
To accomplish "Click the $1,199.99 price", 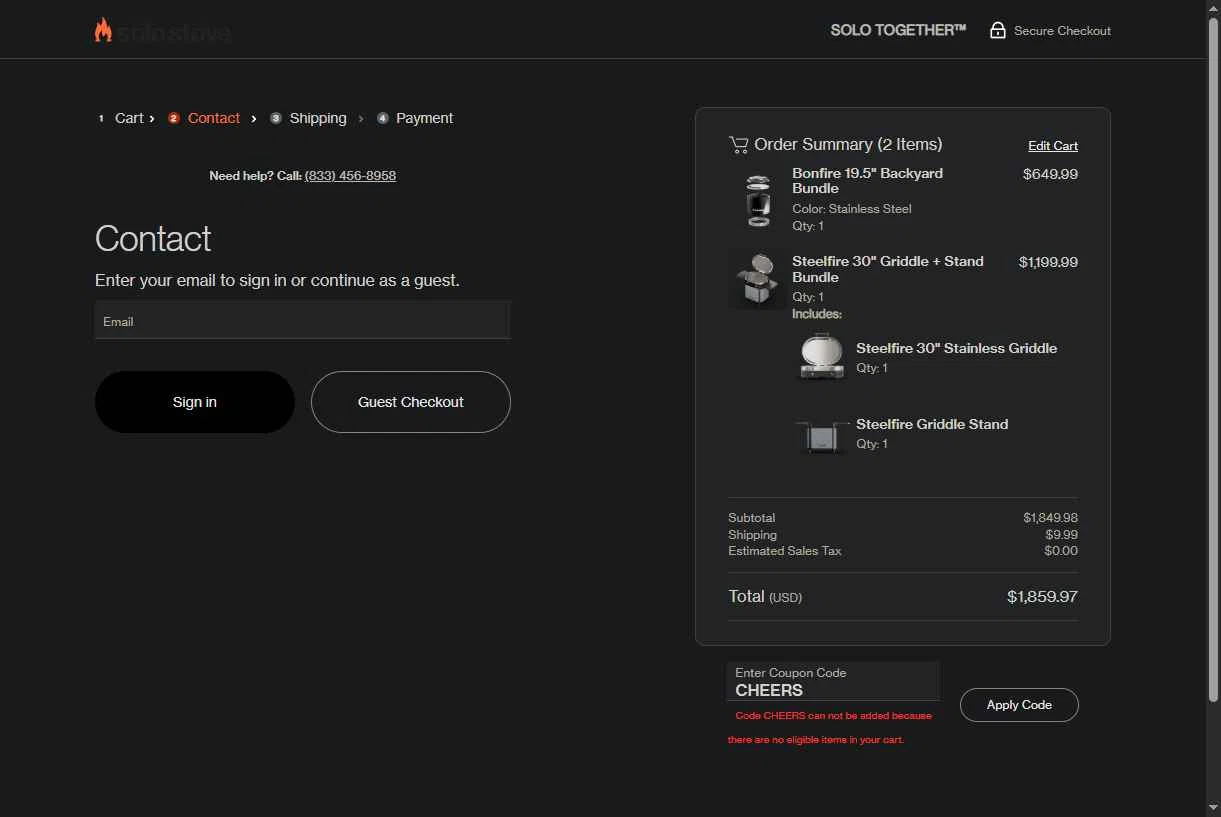I will (x=1048, y=262).
